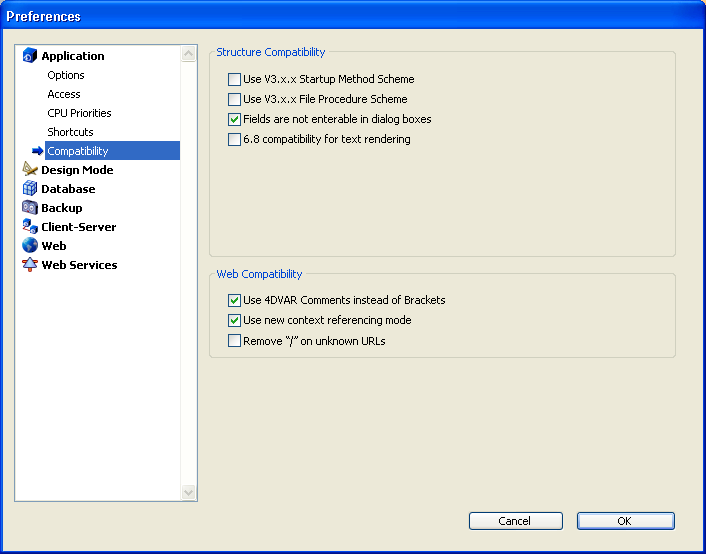Viewport: 706px width, 554px height.
Task: Click the blue arrow beside Compatibility
Action: 37,151
